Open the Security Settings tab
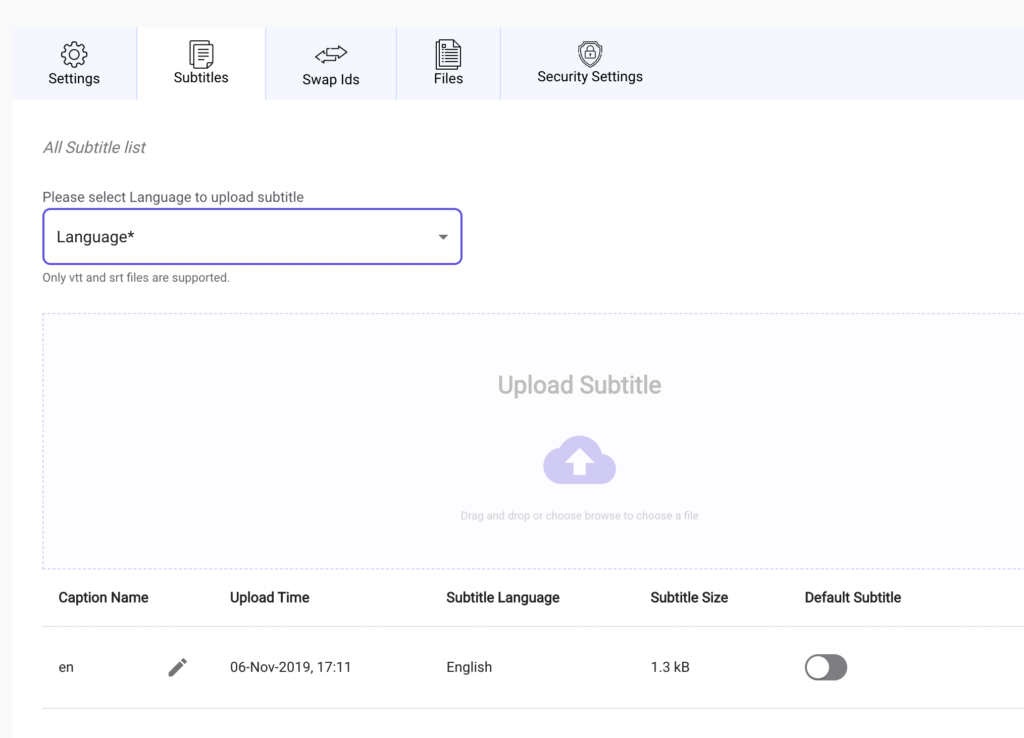1024x738 pixels. click(x=590, y=63)
